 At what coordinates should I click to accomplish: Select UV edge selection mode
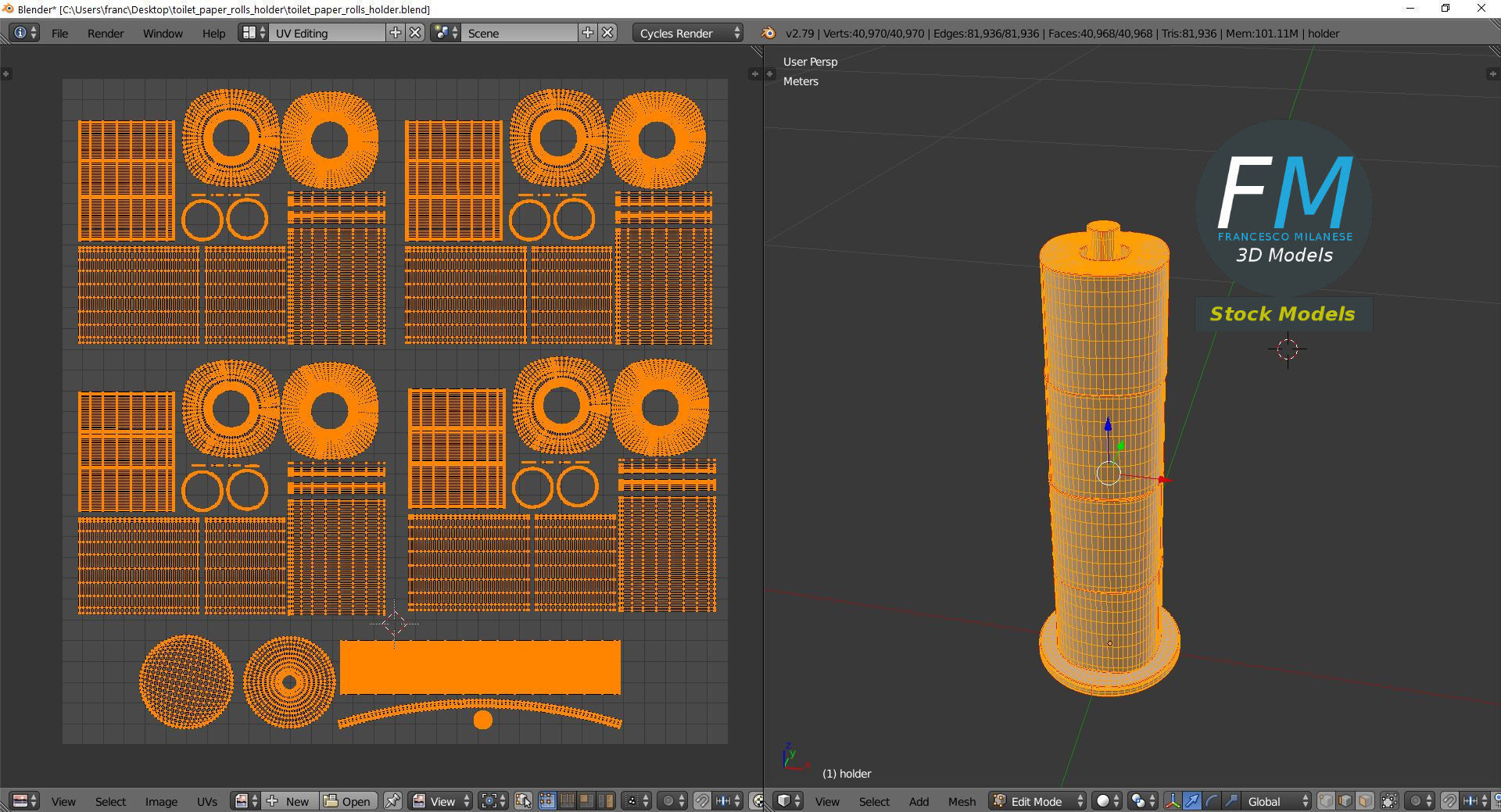(x=567, y=801)
